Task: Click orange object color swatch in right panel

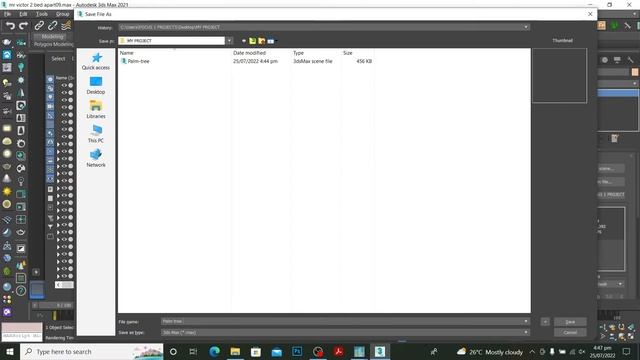Action: coord(635,72)
